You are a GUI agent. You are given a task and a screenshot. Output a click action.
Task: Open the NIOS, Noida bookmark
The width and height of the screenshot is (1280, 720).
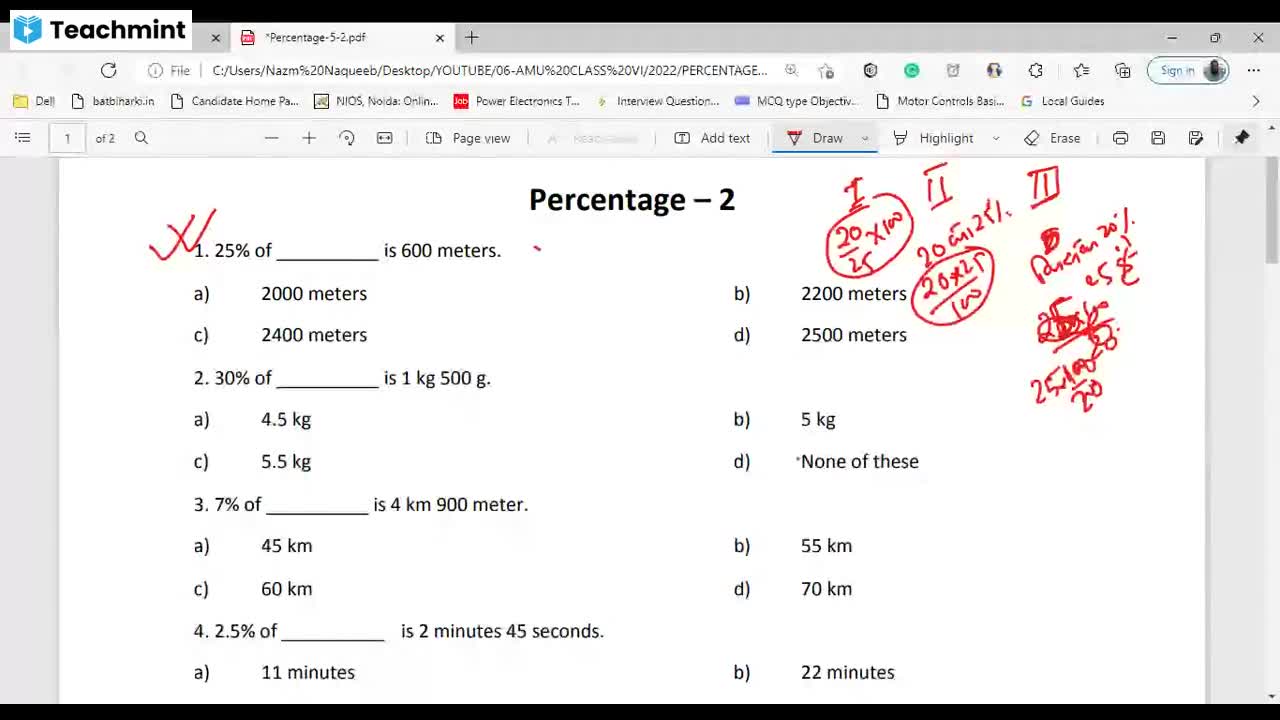[x=376, y=101]
